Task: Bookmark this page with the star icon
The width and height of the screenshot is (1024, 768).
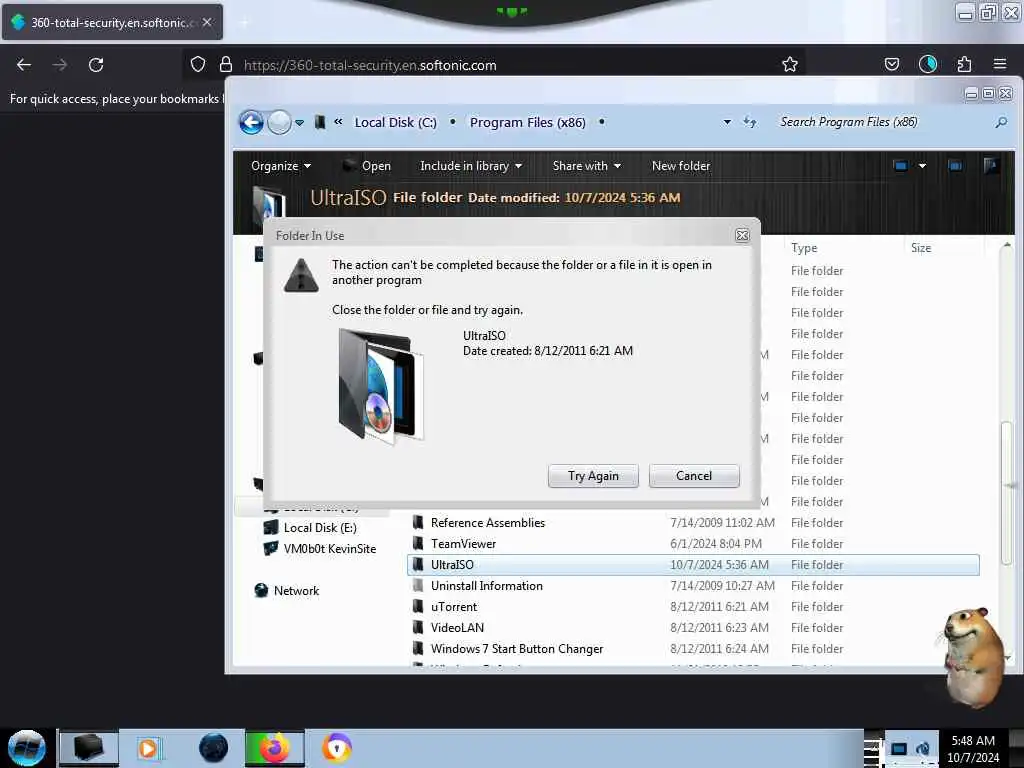Action: [x=790, y=65]
